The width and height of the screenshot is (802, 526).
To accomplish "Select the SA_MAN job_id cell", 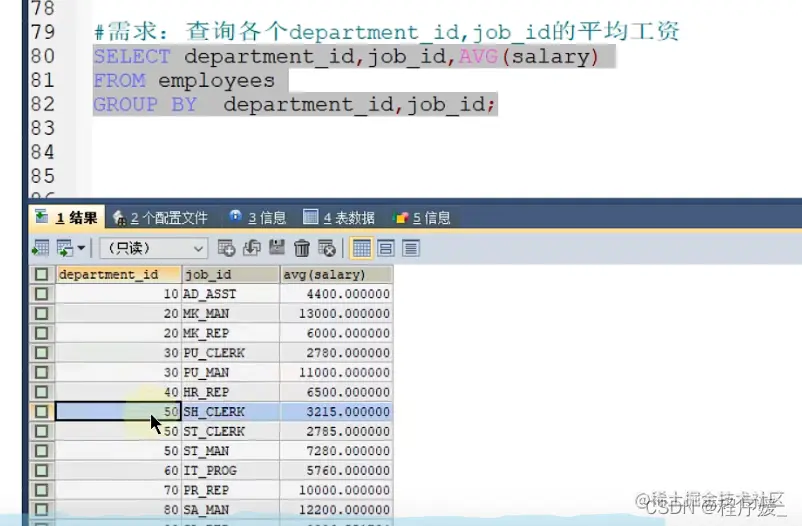I will pyautogui.click(x=231, y=510).
